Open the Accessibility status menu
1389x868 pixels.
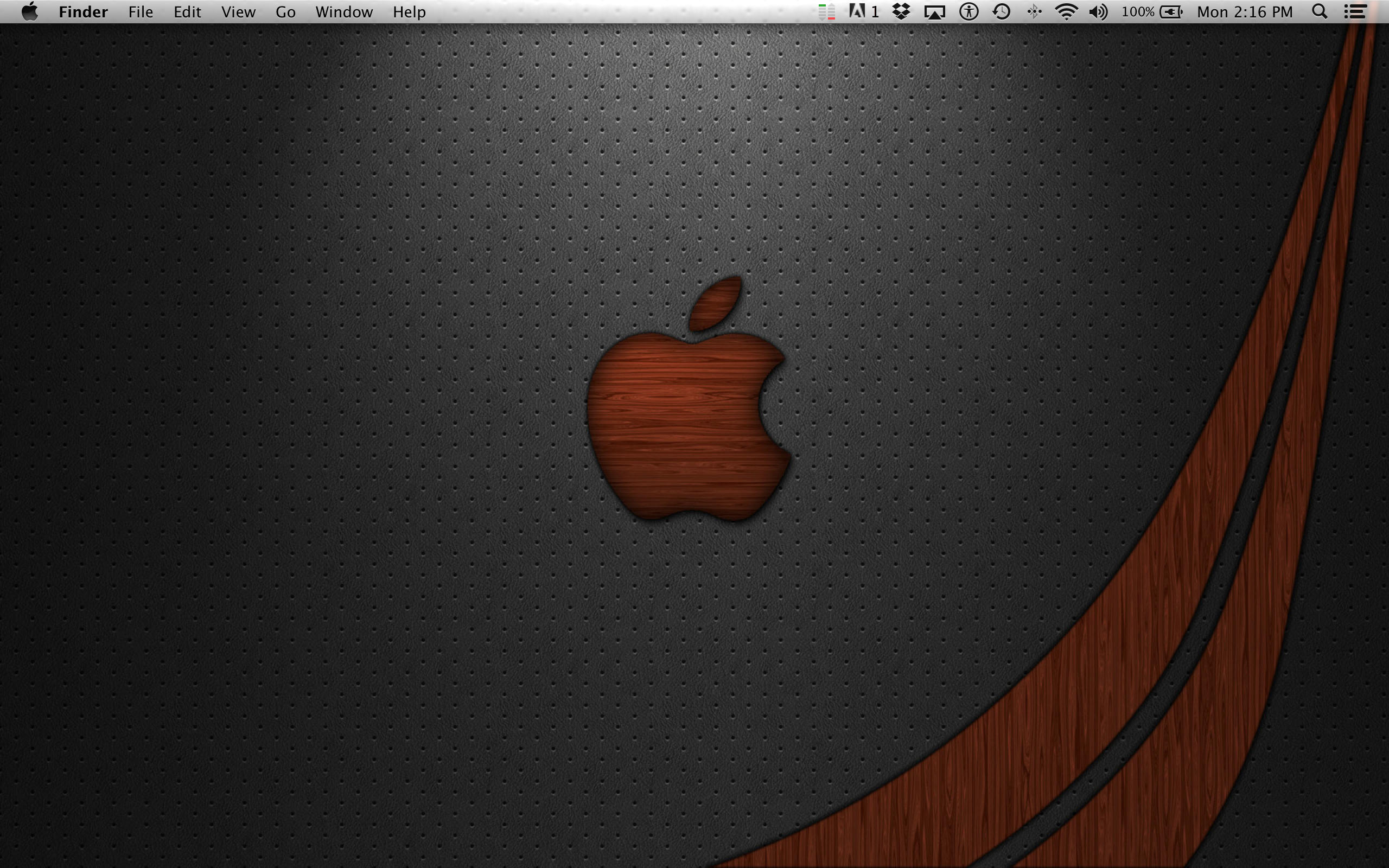coord(969,11)
